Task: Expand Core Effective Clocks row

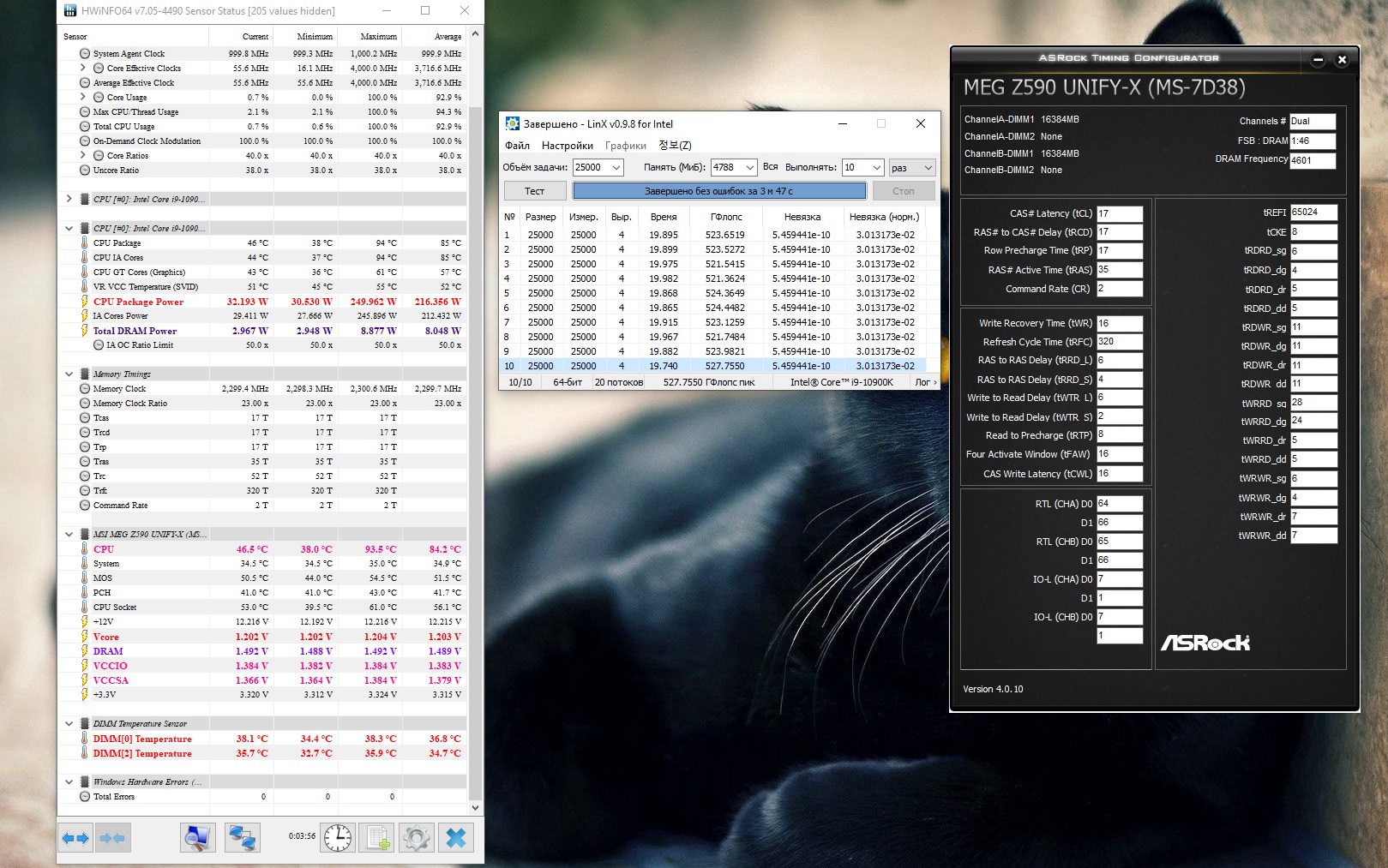Action: click(83, 68)
